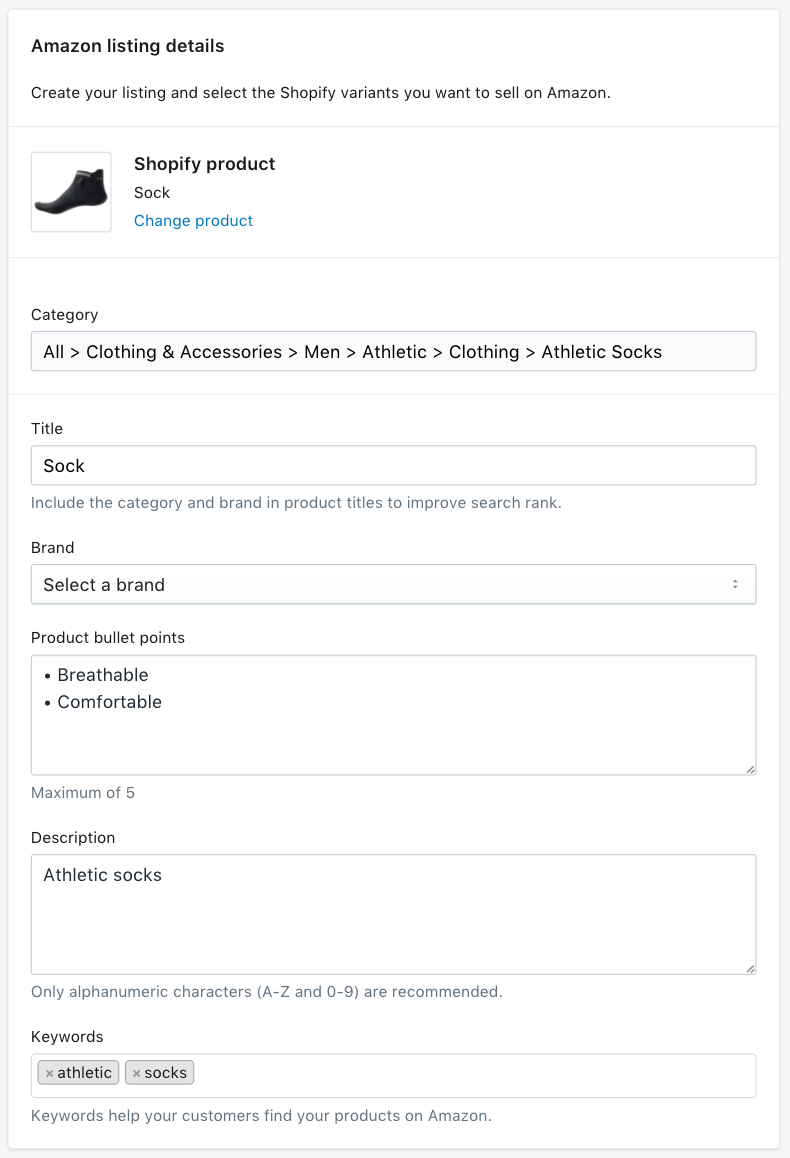Open the Change product link
This screenshot has width=790, height=1158.
193,220
